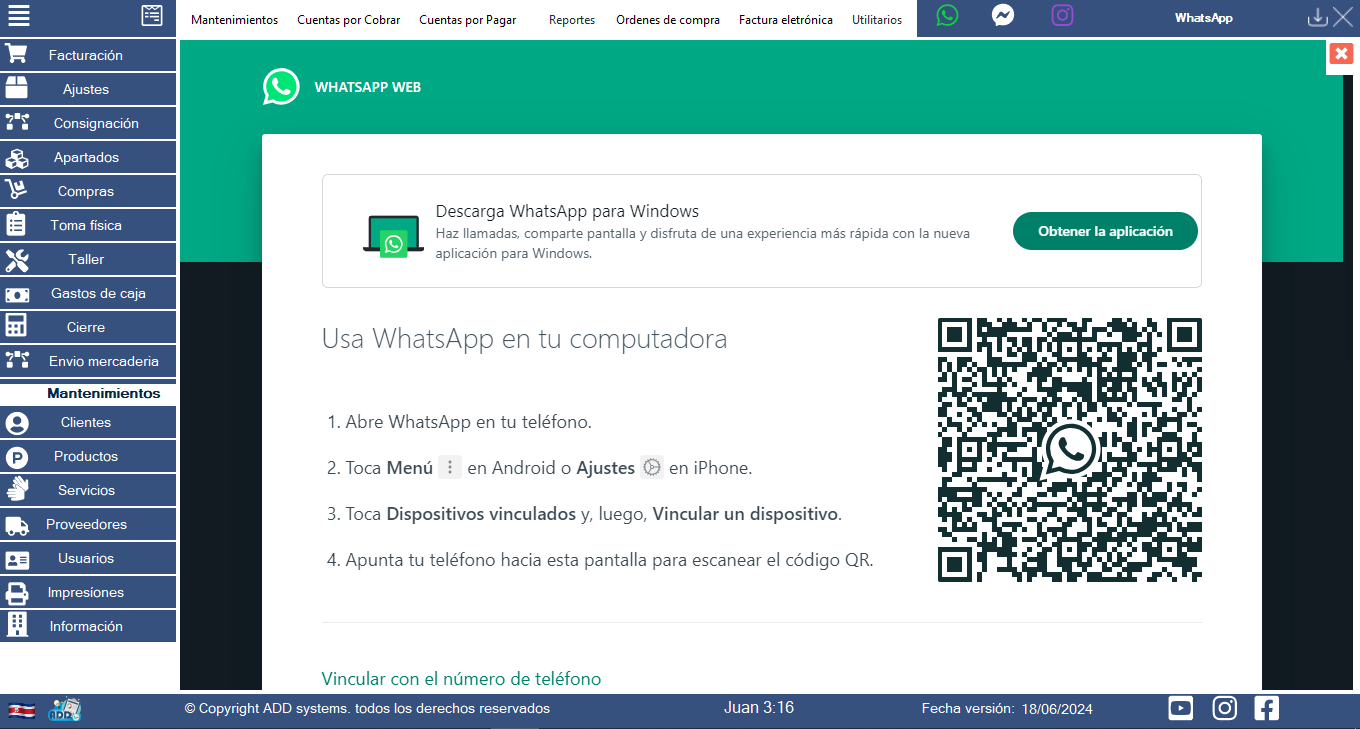
Task: Open the Cuentas por Cobrar menu
Action: (348, 20)
